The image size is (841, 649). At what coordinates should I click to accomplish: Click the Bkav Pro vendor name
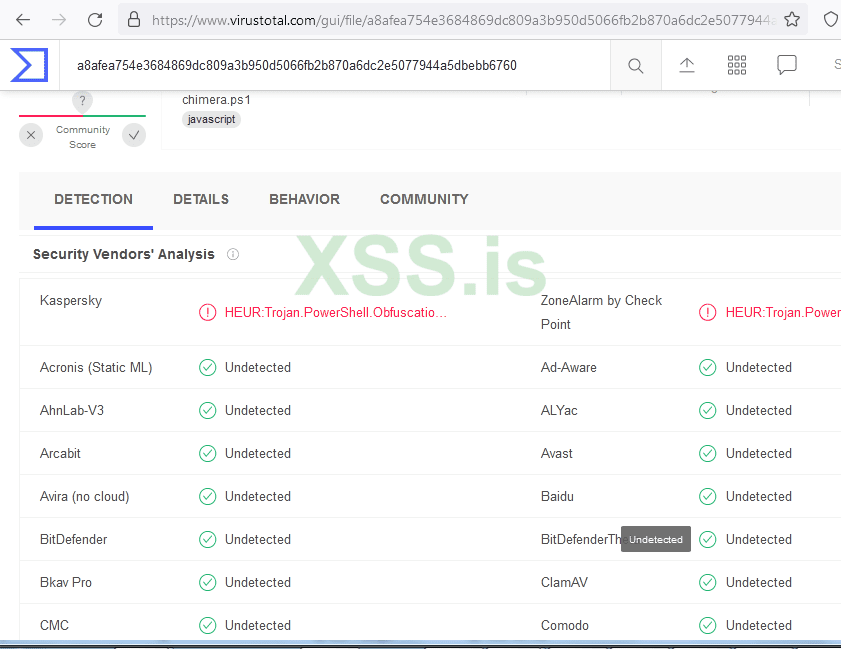[66, 582]
